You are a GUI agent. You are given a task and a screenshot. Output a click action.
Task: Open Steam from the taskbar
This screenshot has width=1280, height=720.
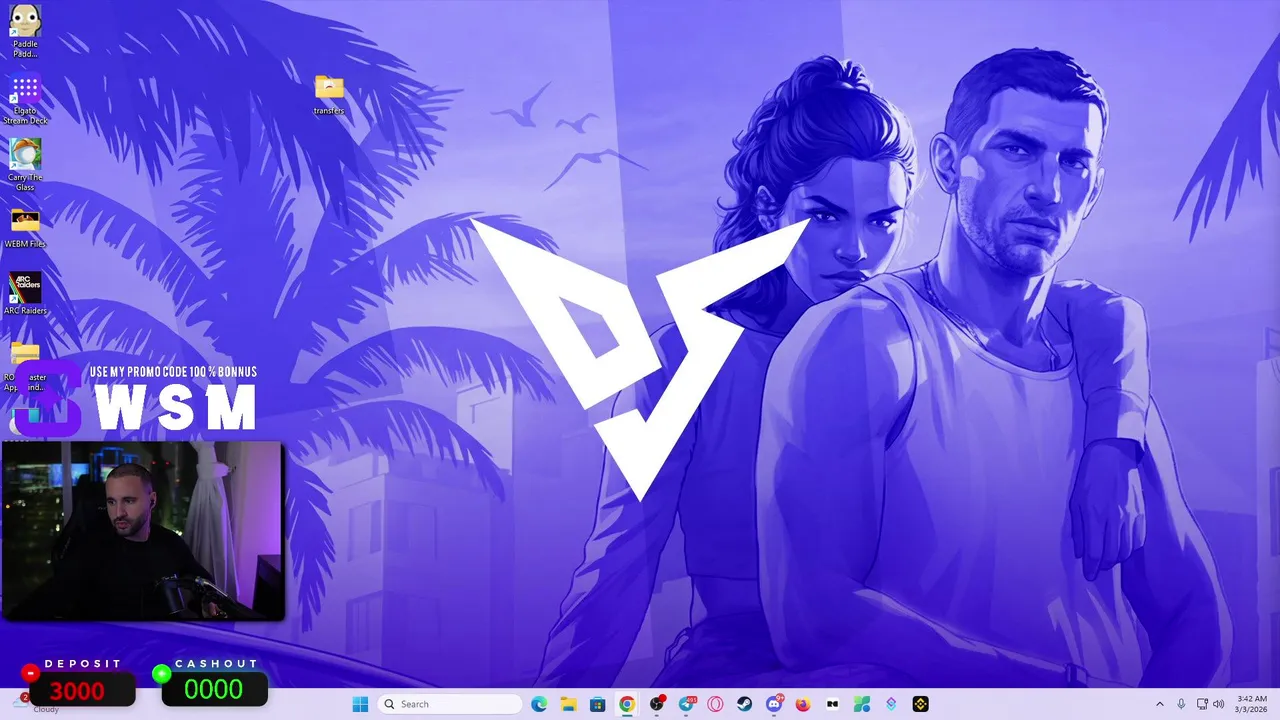tap(744, 704)
